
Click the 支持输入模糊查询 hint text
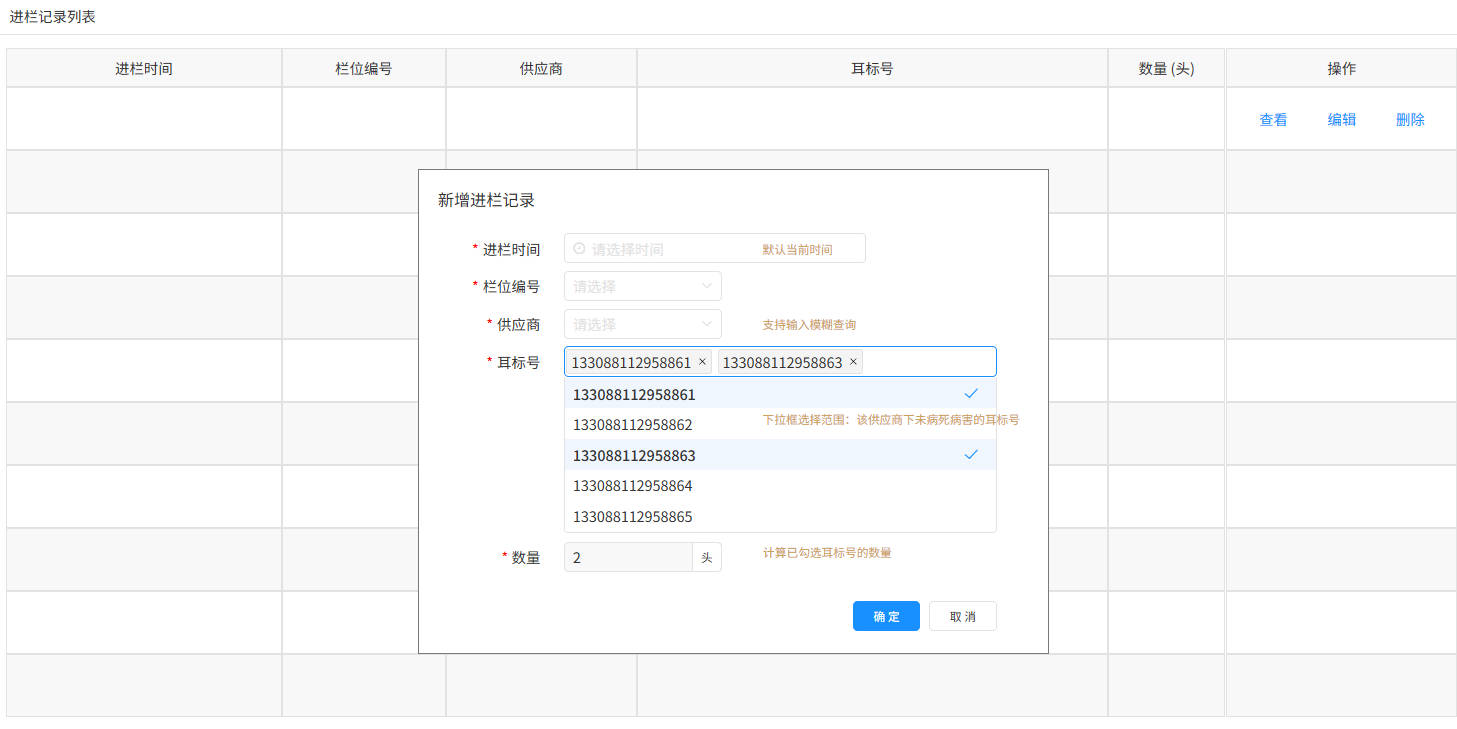click(x=809, y=325)
